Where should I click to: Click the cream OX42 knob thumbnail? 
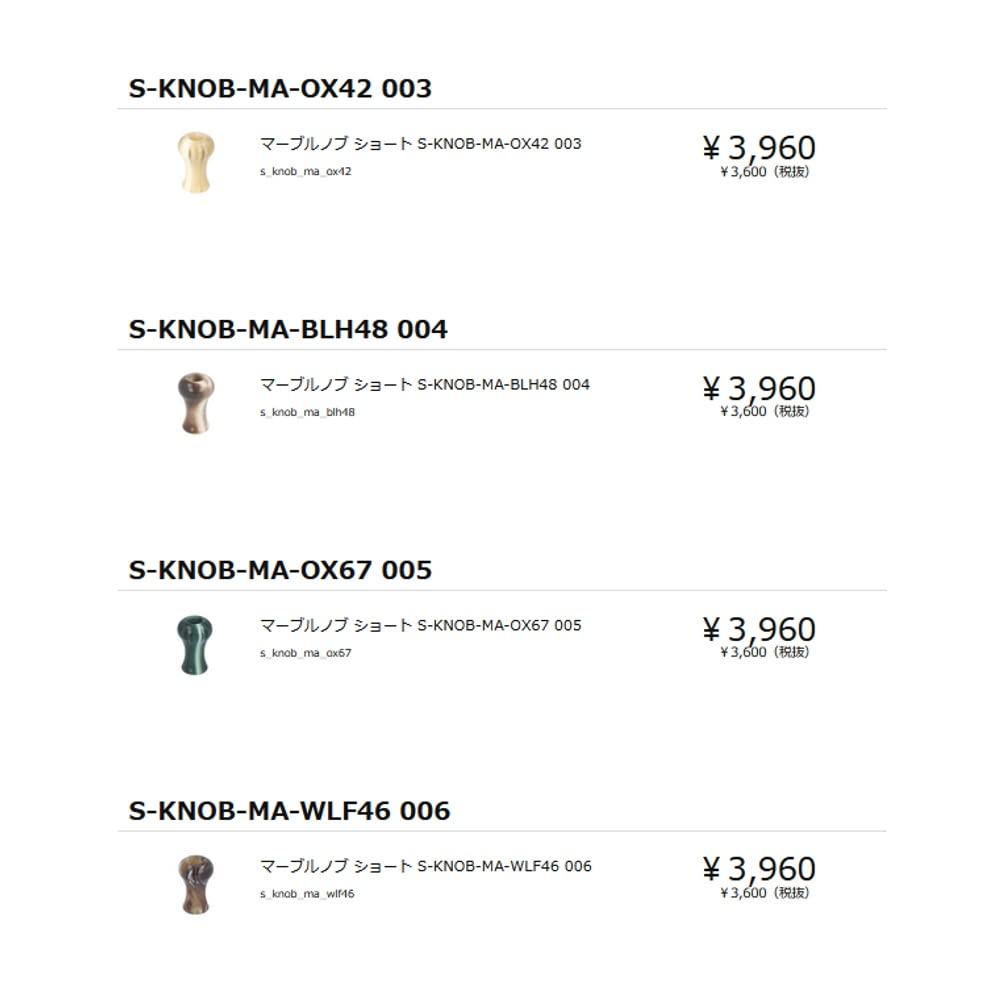click(x=196, y=161)
